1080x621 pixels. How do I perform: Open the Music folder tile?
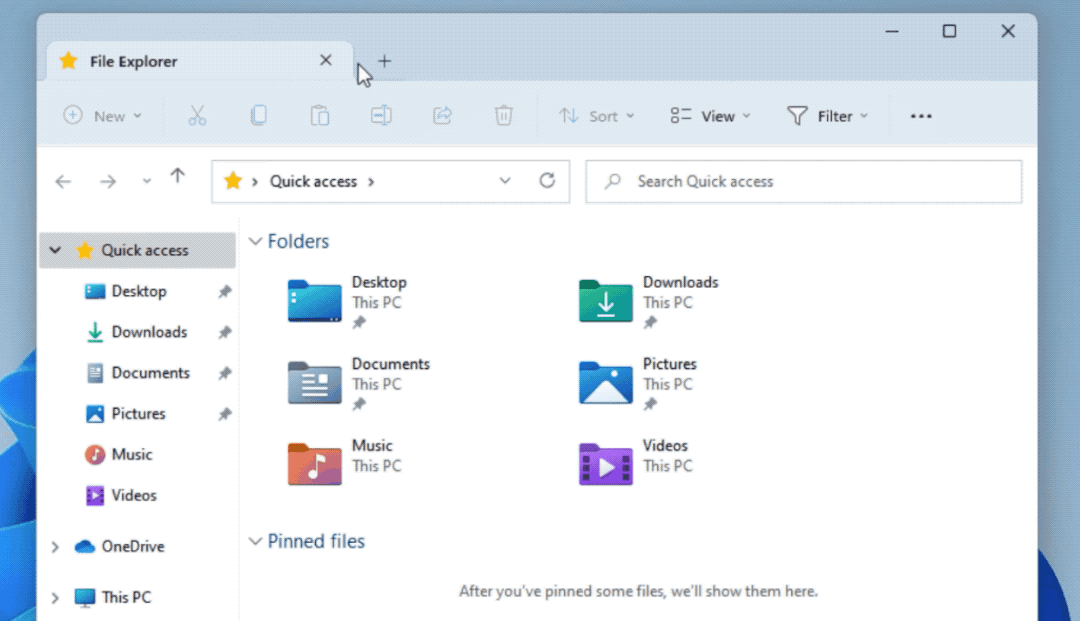[345, 464]
